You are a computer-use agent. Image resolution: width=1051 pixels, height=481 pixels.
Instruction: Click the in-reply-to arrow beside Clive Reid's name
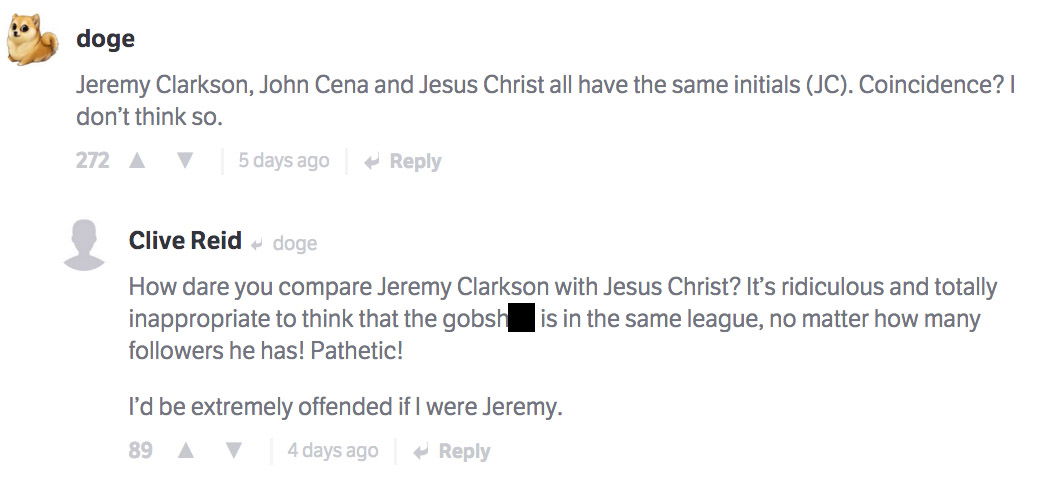pos(257,243)
